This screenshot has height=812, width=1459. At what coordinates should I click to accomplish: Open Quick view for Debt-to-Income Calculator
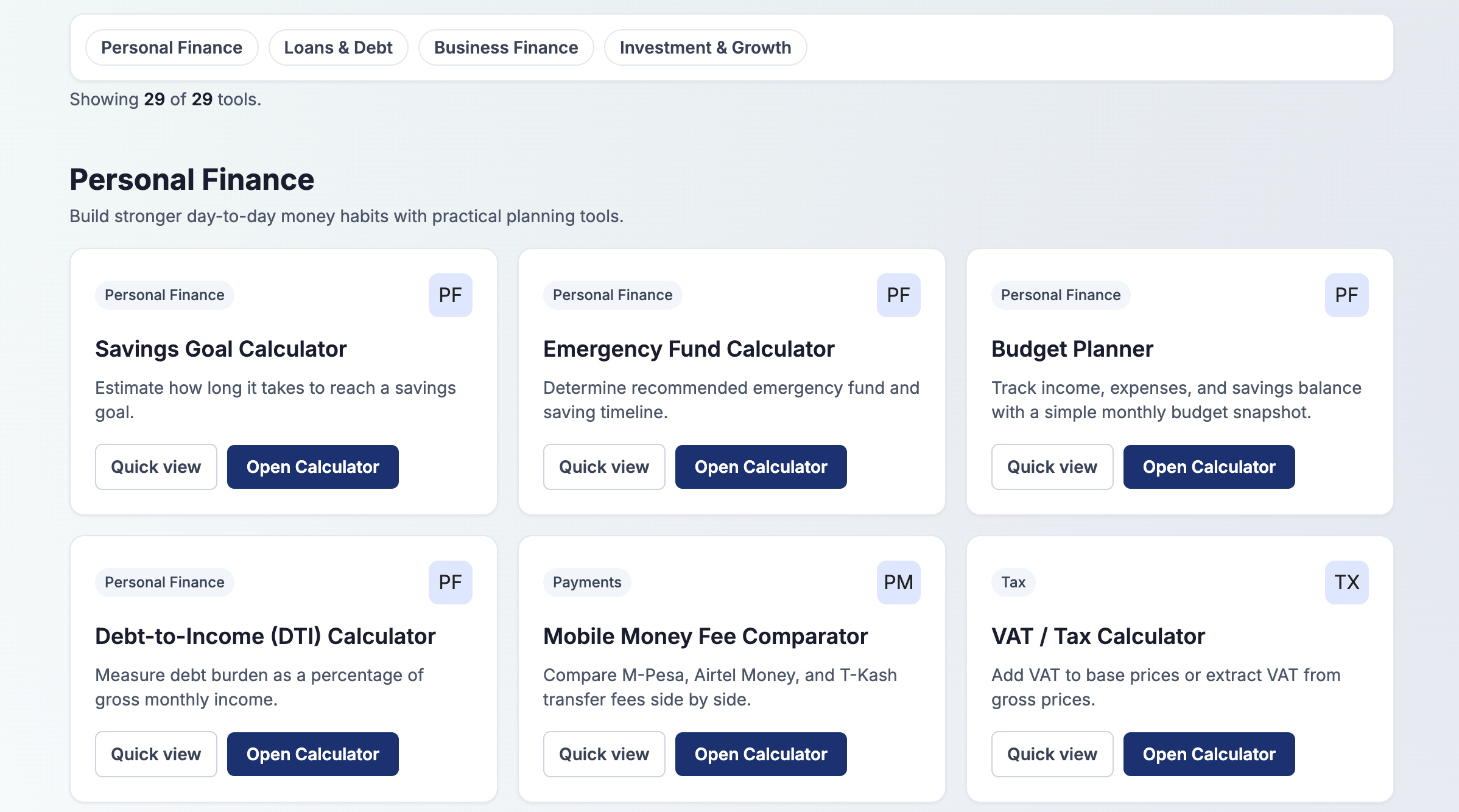(156, 754)
